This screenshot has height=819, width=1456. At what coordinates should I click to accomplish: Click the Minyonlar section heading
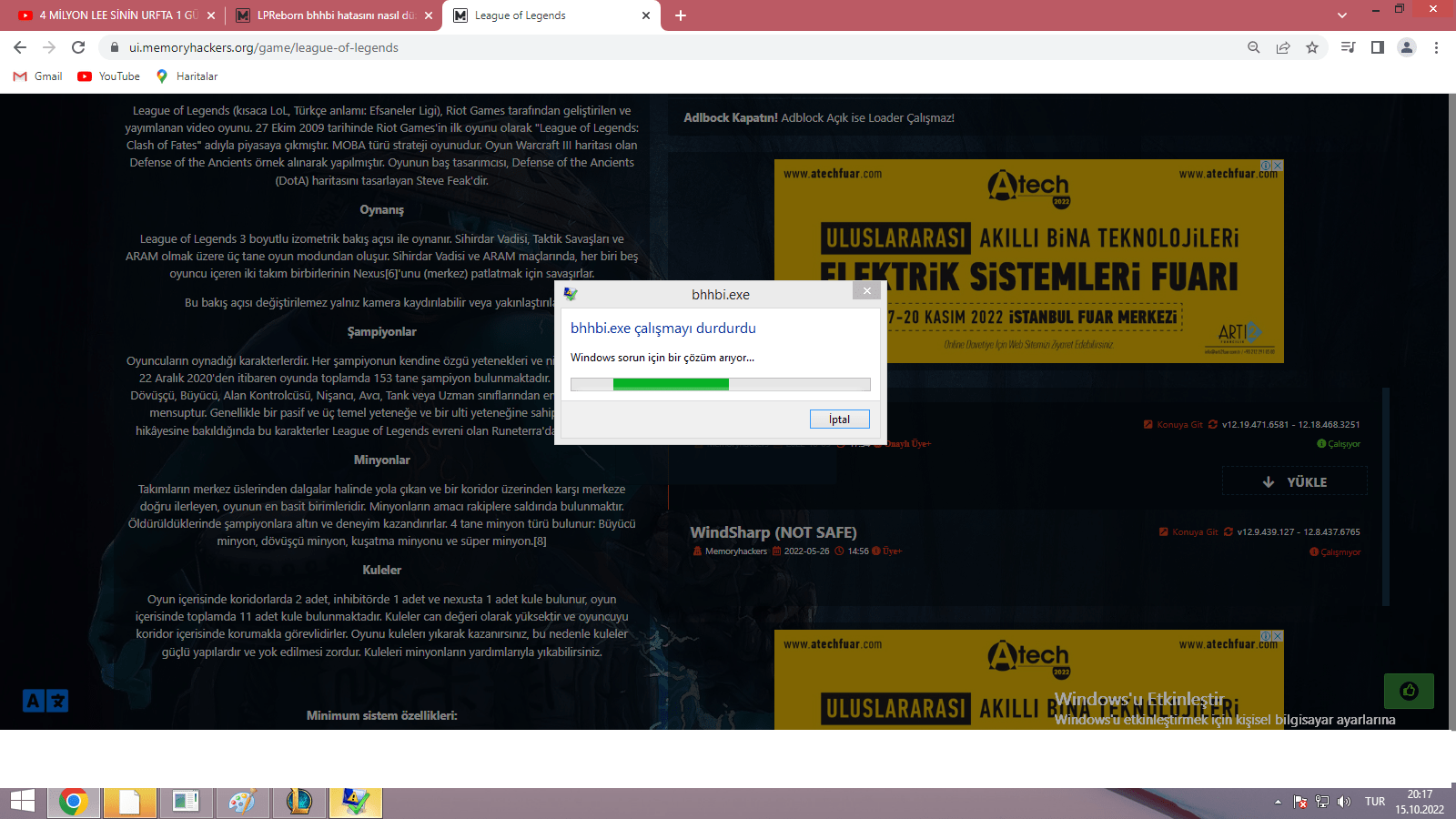click(x=382, y=460)
